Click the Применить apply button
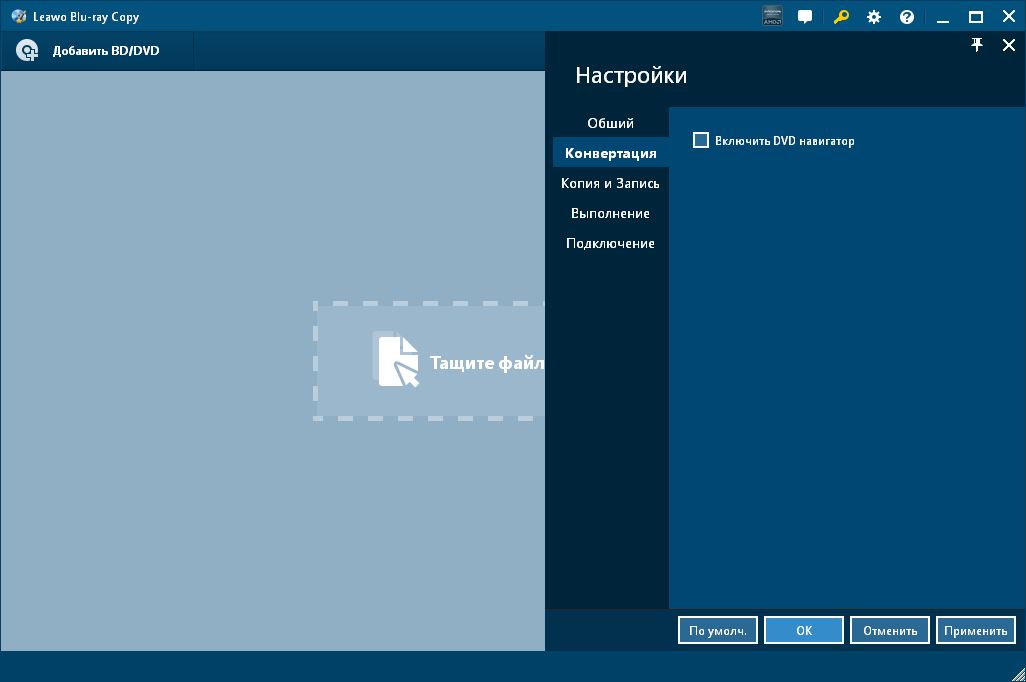The width and height of the screenshot is (1026, 682). pos(976,630)
